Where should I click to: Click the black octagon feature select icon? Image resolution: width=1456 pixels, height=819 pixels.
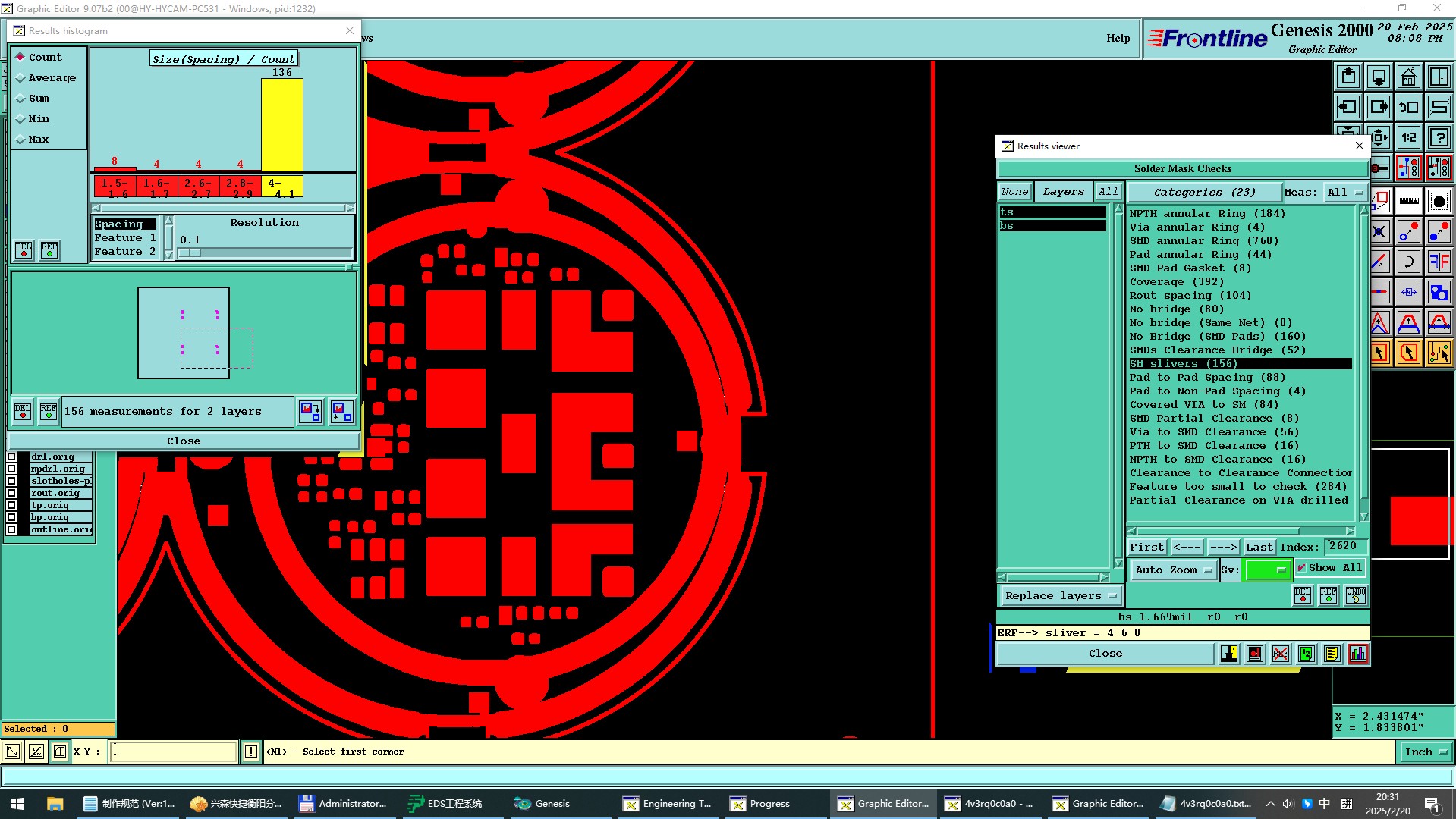pos(1439,201)
